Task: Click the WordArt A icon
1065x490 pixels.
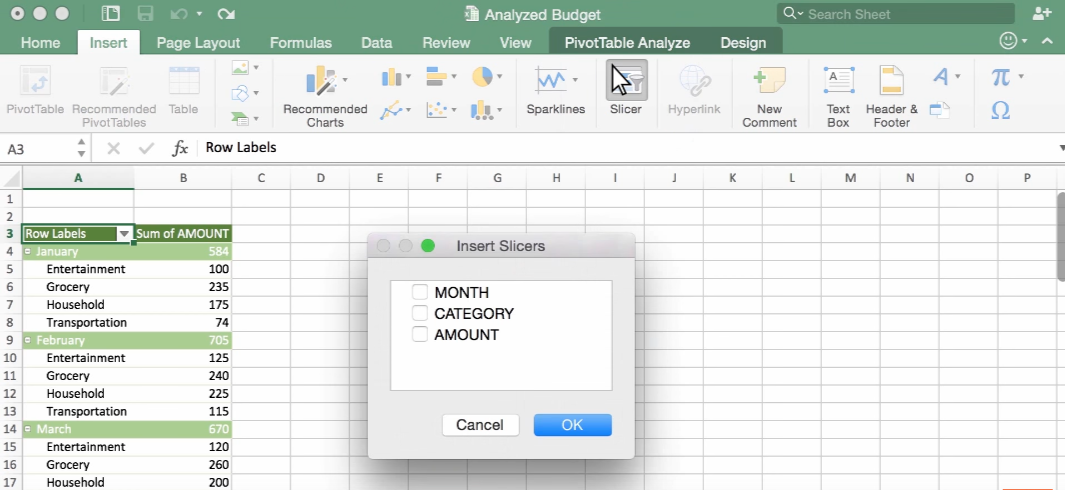Action: coord(941,76)
